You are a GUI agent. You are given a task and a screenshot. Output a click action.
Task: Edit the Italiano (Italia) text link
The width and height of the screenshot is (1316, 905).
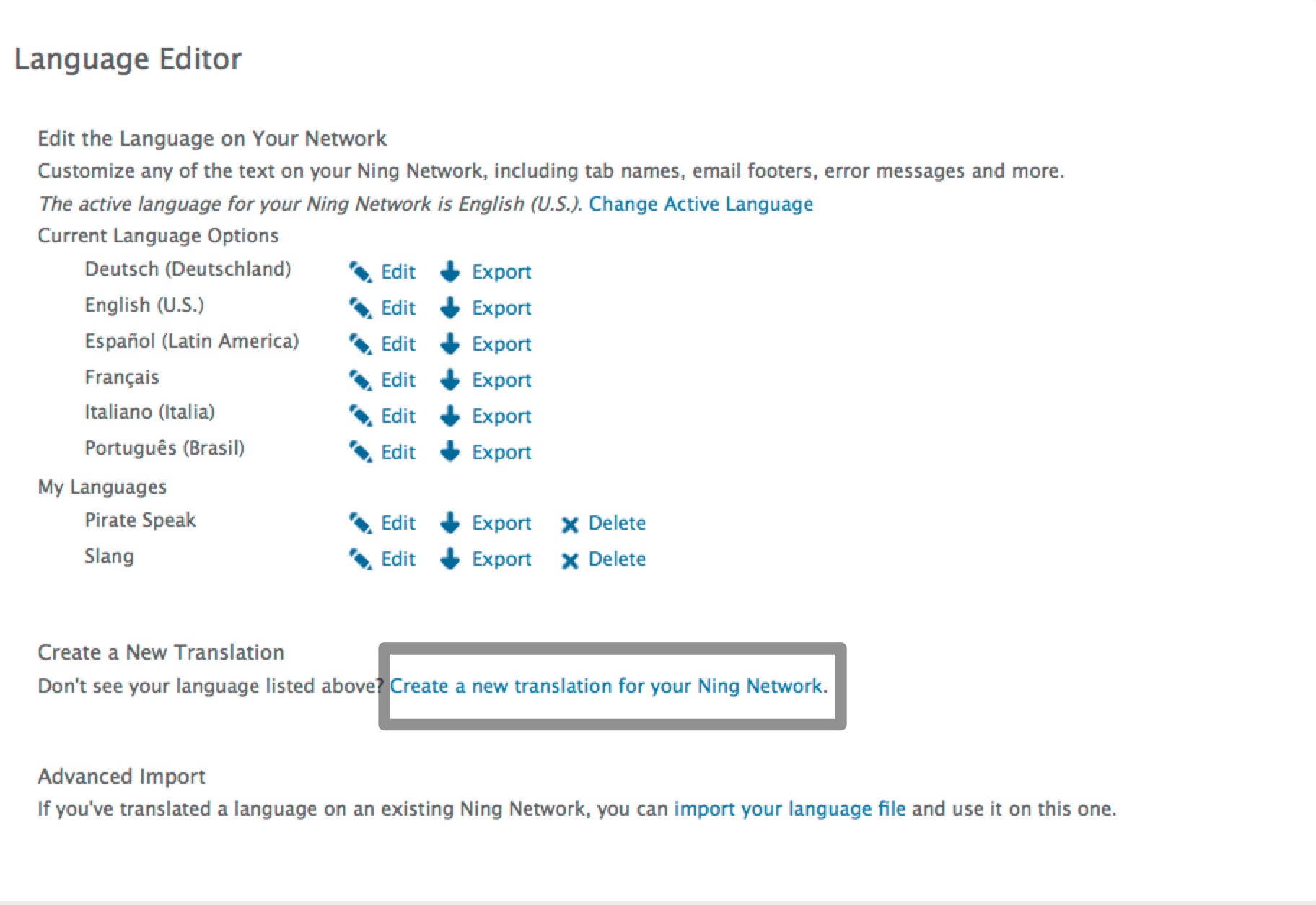[398, 416]
